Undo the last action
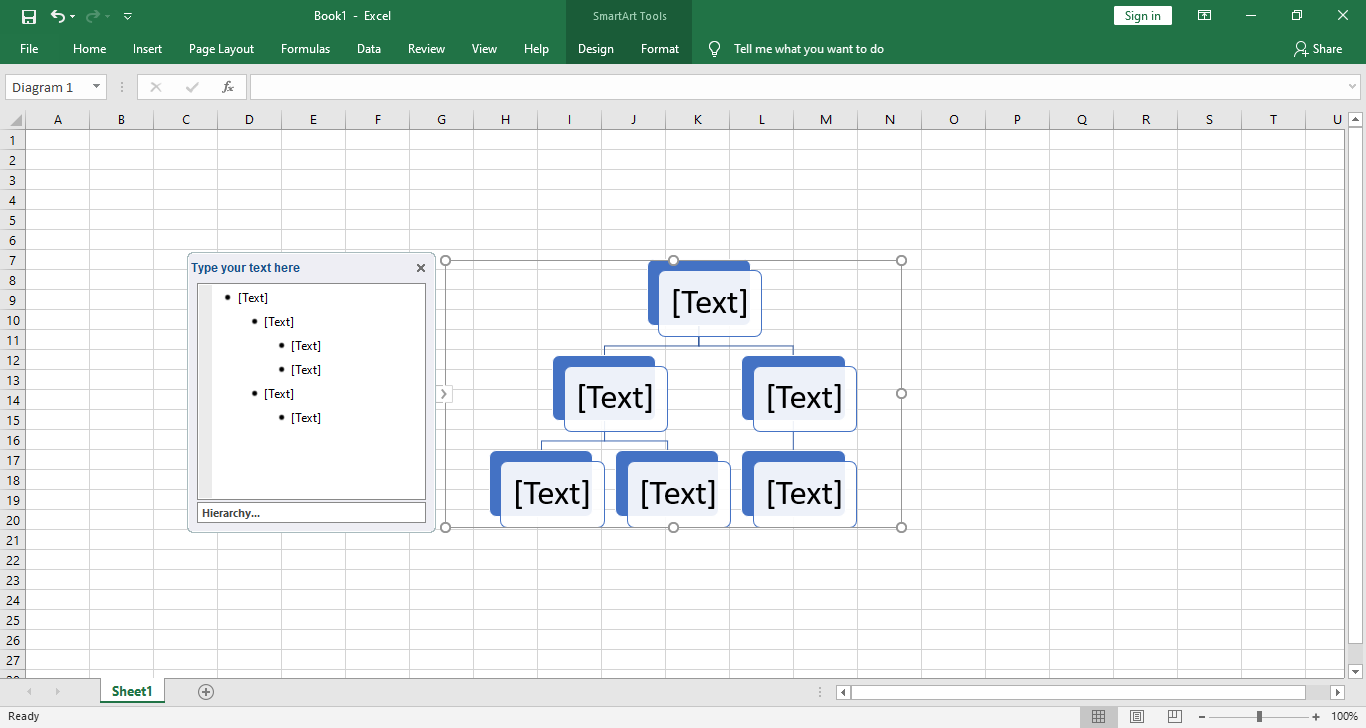This screenshot has height=728, width=1366. [x=56, y=16]
